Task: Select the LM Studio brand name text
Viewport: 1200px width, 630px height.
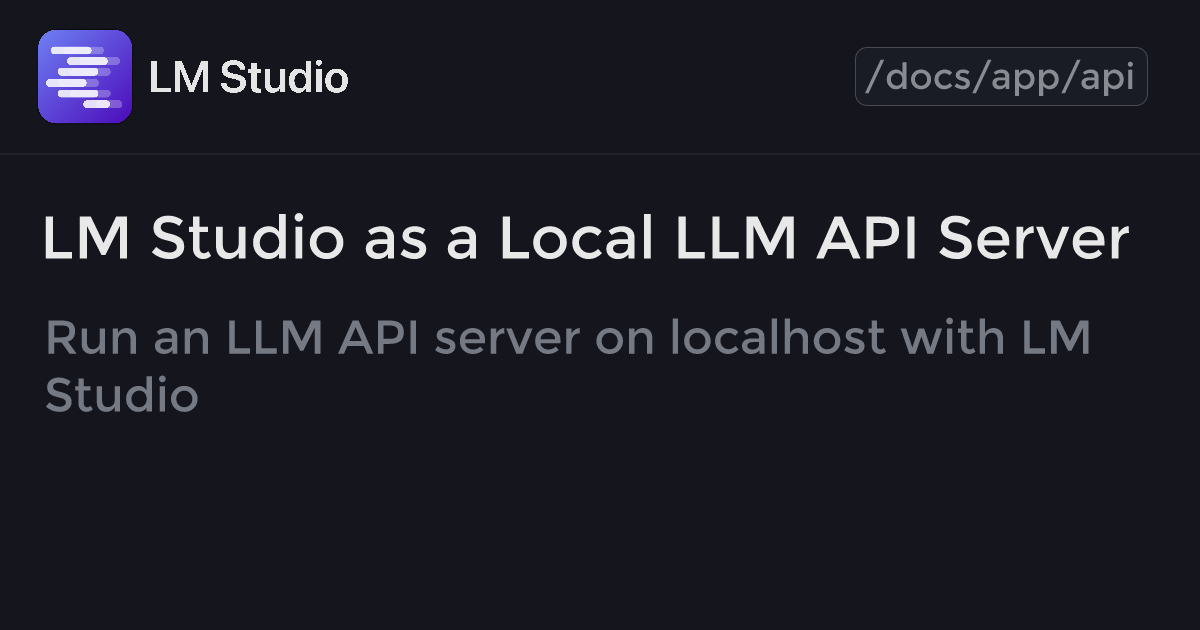Action: (x=248, y=77)
